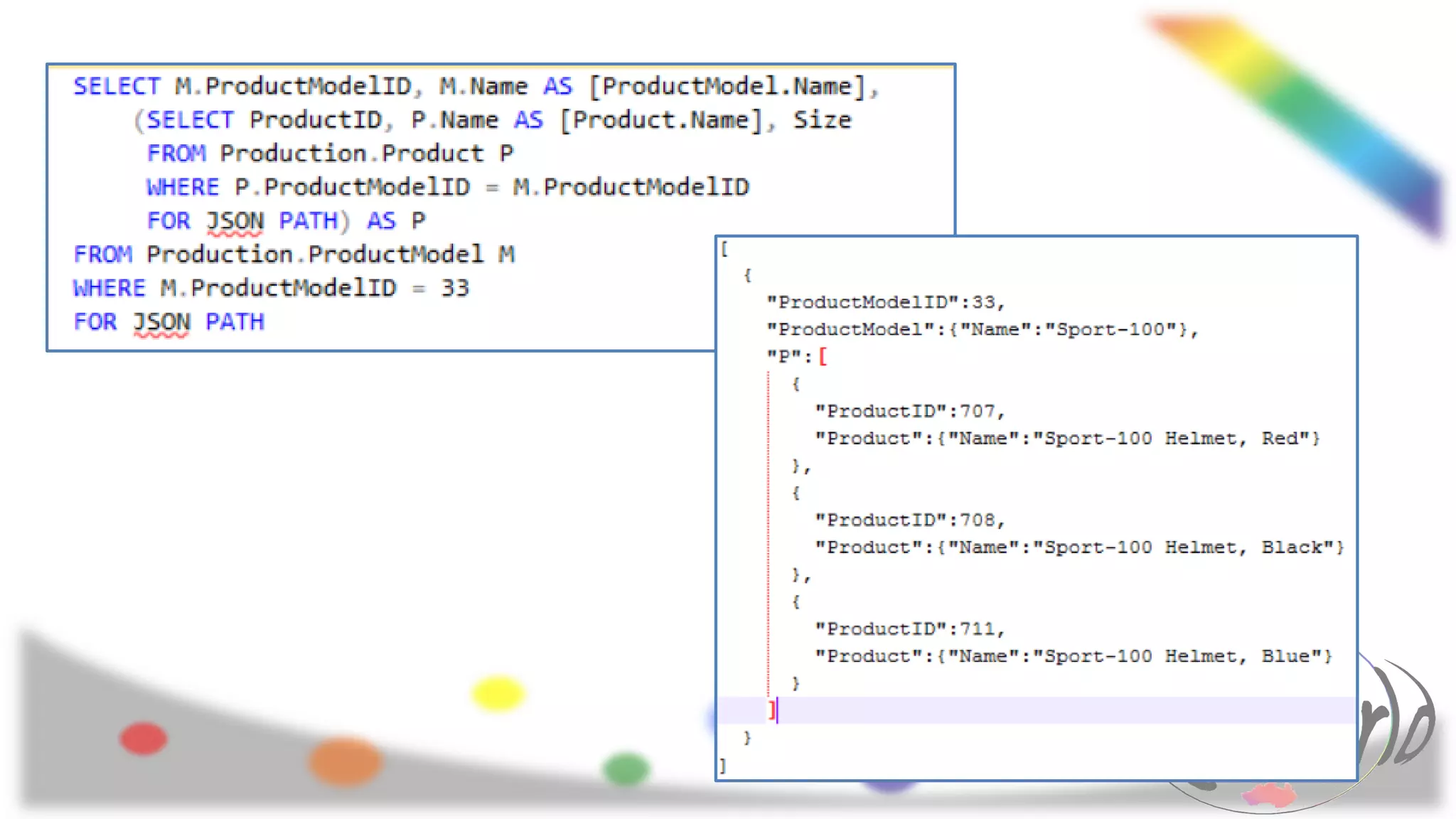Image resolution: width=1456 pixels, height=819 pixels.
Task: Click the Production.ProductModel table name
Action: click(x=315, y=255)
